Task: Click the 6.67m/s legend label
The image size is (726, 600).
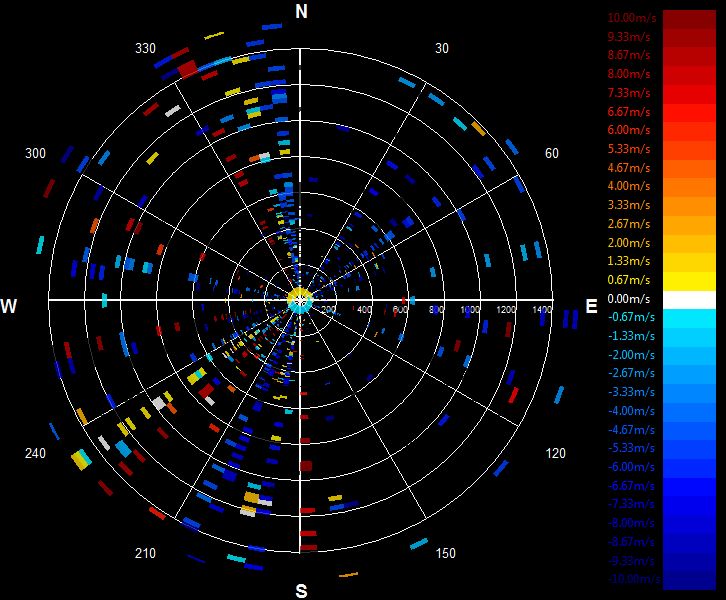Action: point(629,112)
